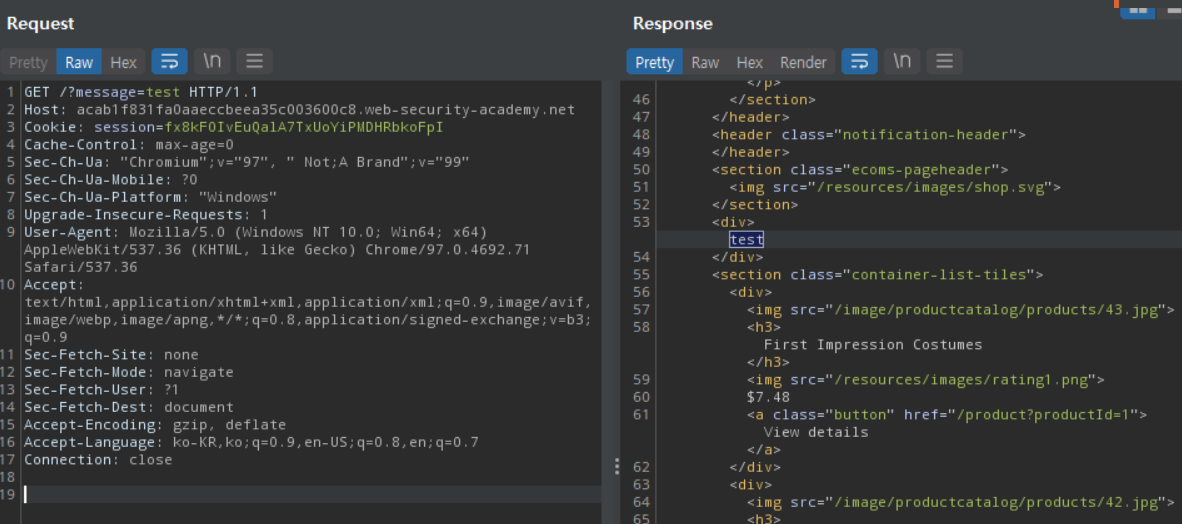The width and height of the screenshot is (1182, 524).
Task: Open the Hex tab in Response panel
Action: tap(749, 62)
